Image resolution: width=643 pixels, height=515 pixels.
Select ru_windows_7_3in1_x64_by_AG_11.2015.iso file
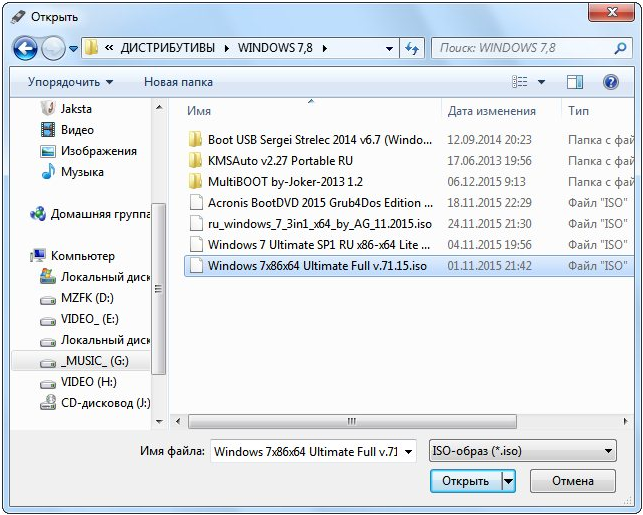(319, 224)
